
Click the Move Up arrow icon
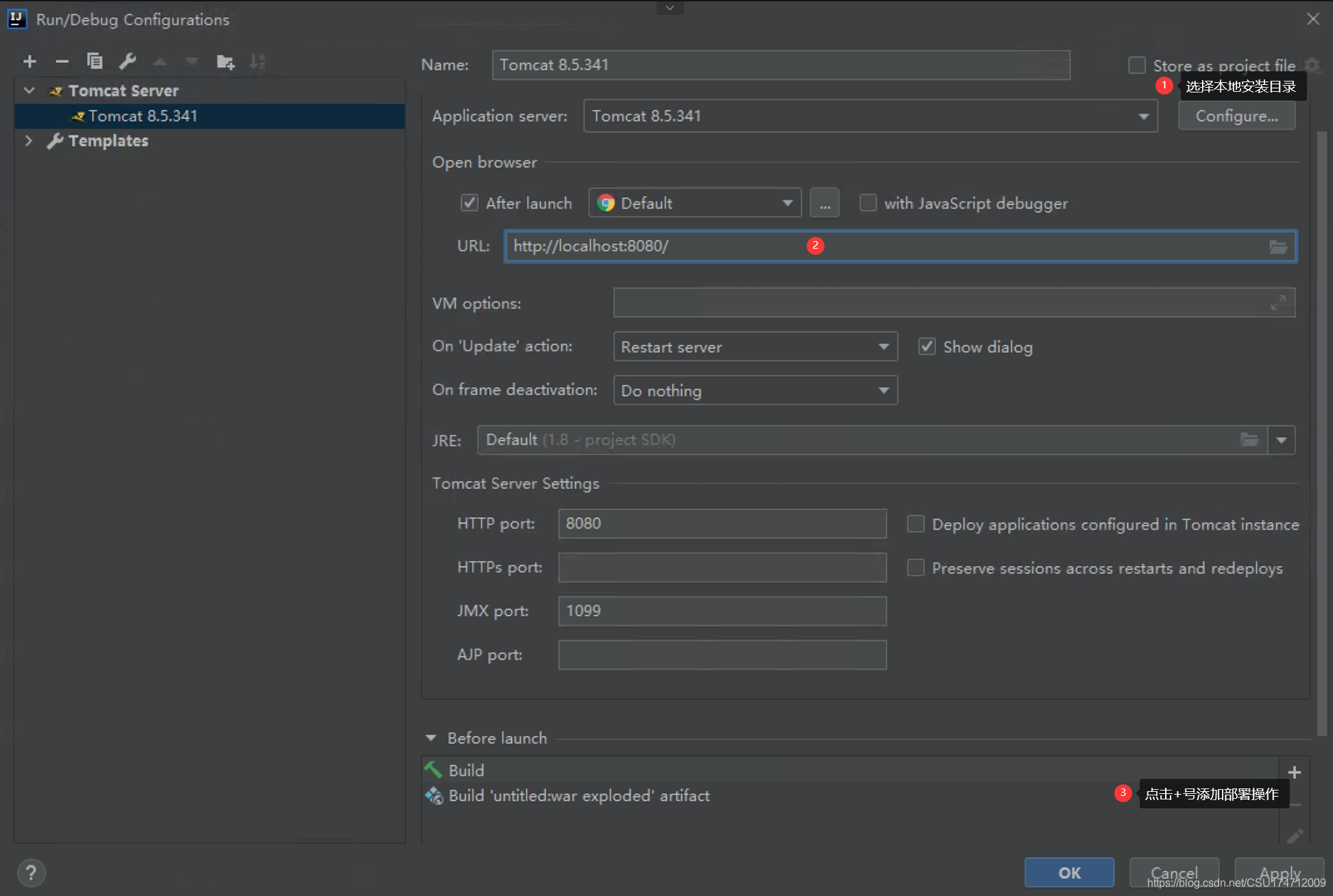tap(160, 62)
